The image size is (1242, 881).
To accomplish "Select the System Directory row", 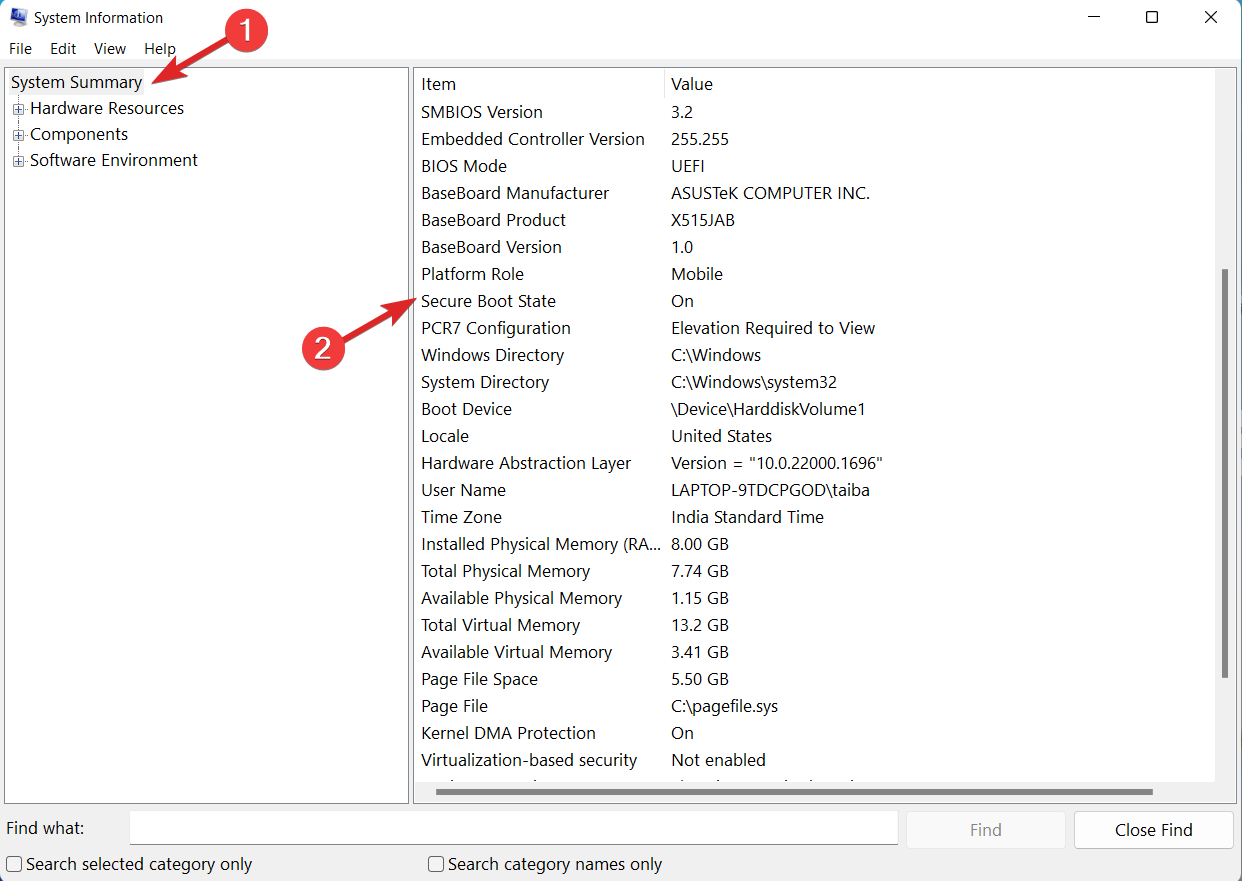I will point(815,382).
